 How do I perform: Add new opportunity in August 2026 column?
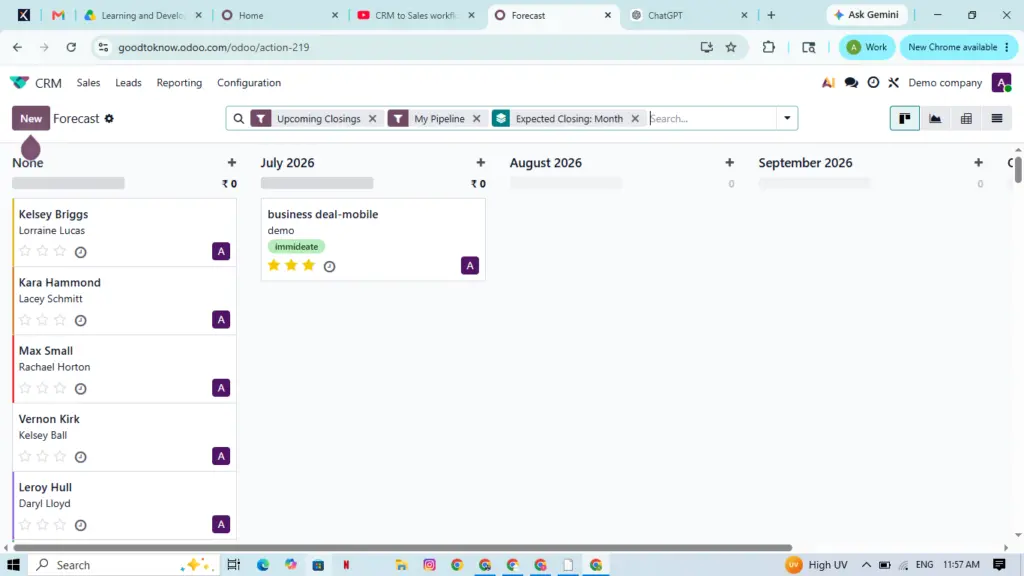tap(729, 163)
